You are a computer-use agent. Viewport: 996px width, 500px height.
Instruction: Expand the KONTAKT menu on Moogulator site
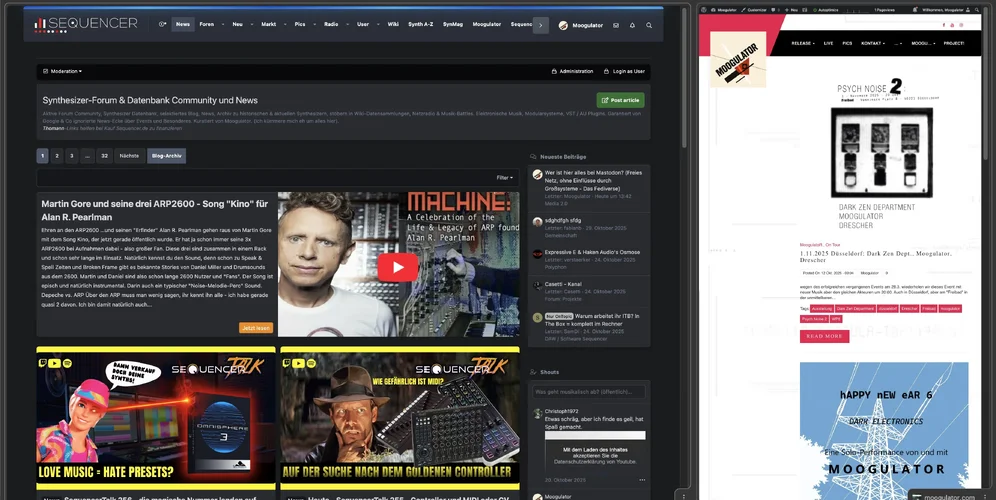tap(873, 43)
